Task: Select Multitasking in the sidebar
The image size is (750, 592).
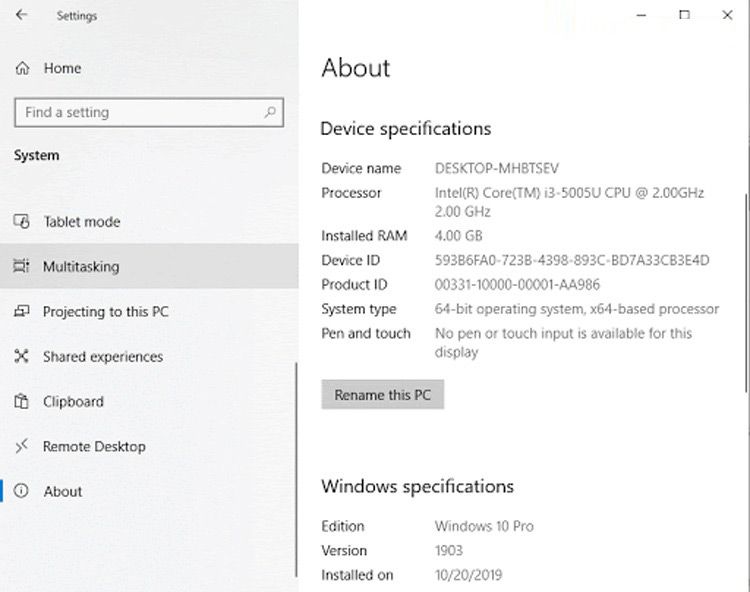Action: [x=149, y=266]
